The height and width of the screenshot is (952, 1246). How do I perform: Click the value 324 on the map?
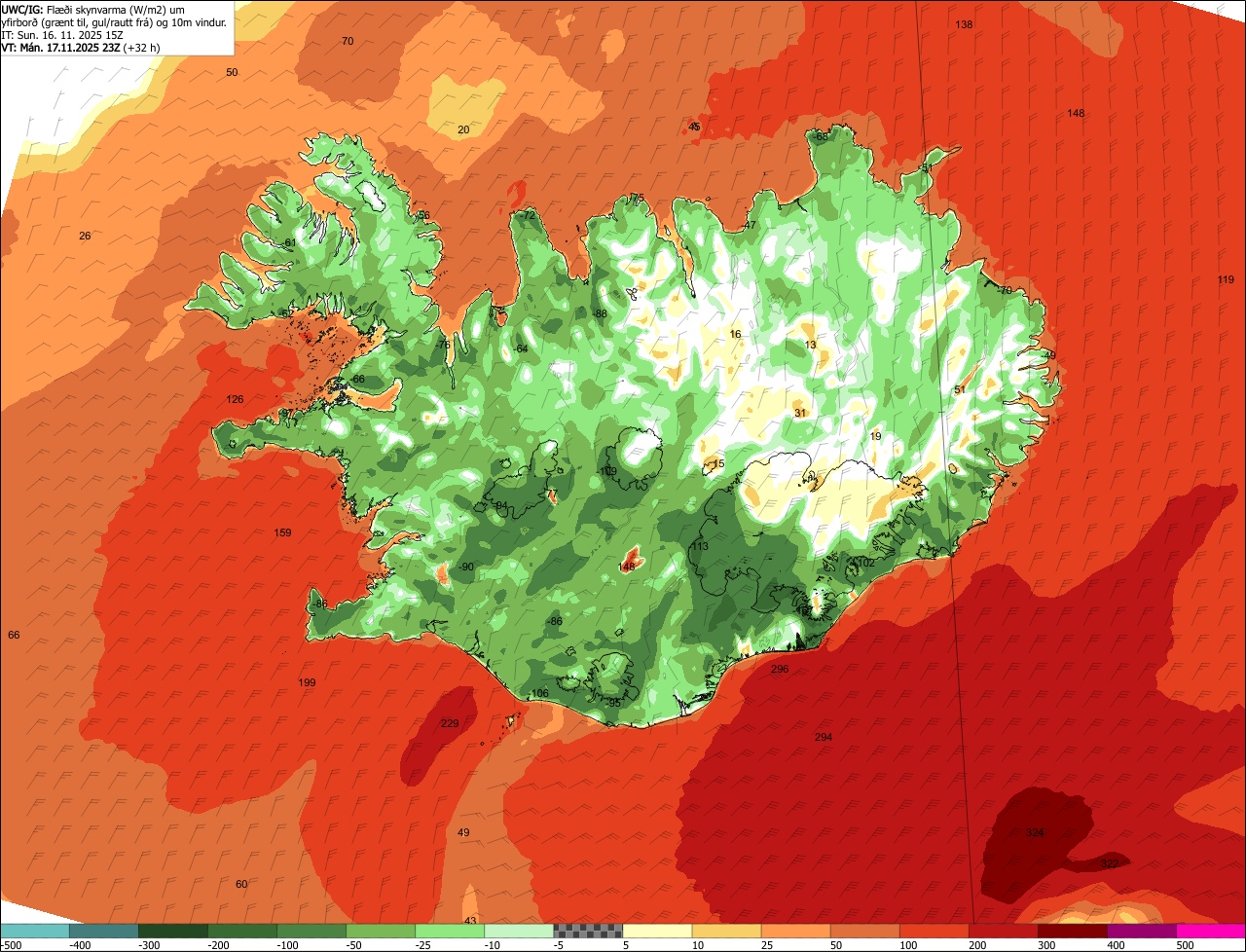coord(1035,833)
